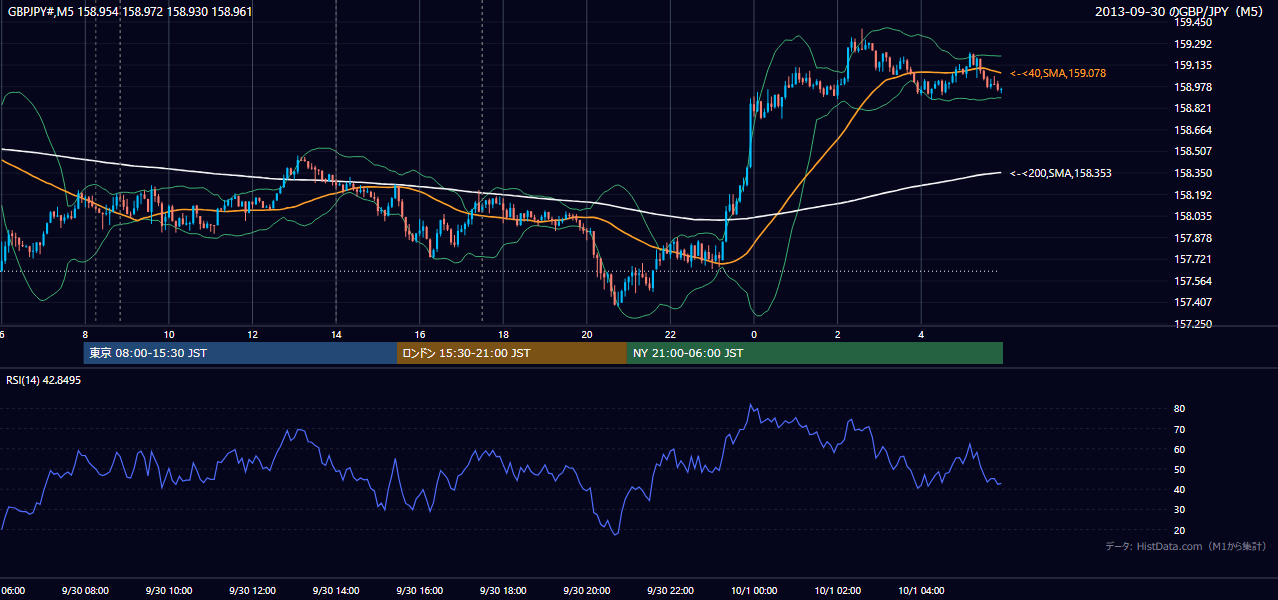This screenshot has width=1278, height=600.
Task: Click price axis value 158.664
Action: pyautogui.click(x=1195, y=130)
